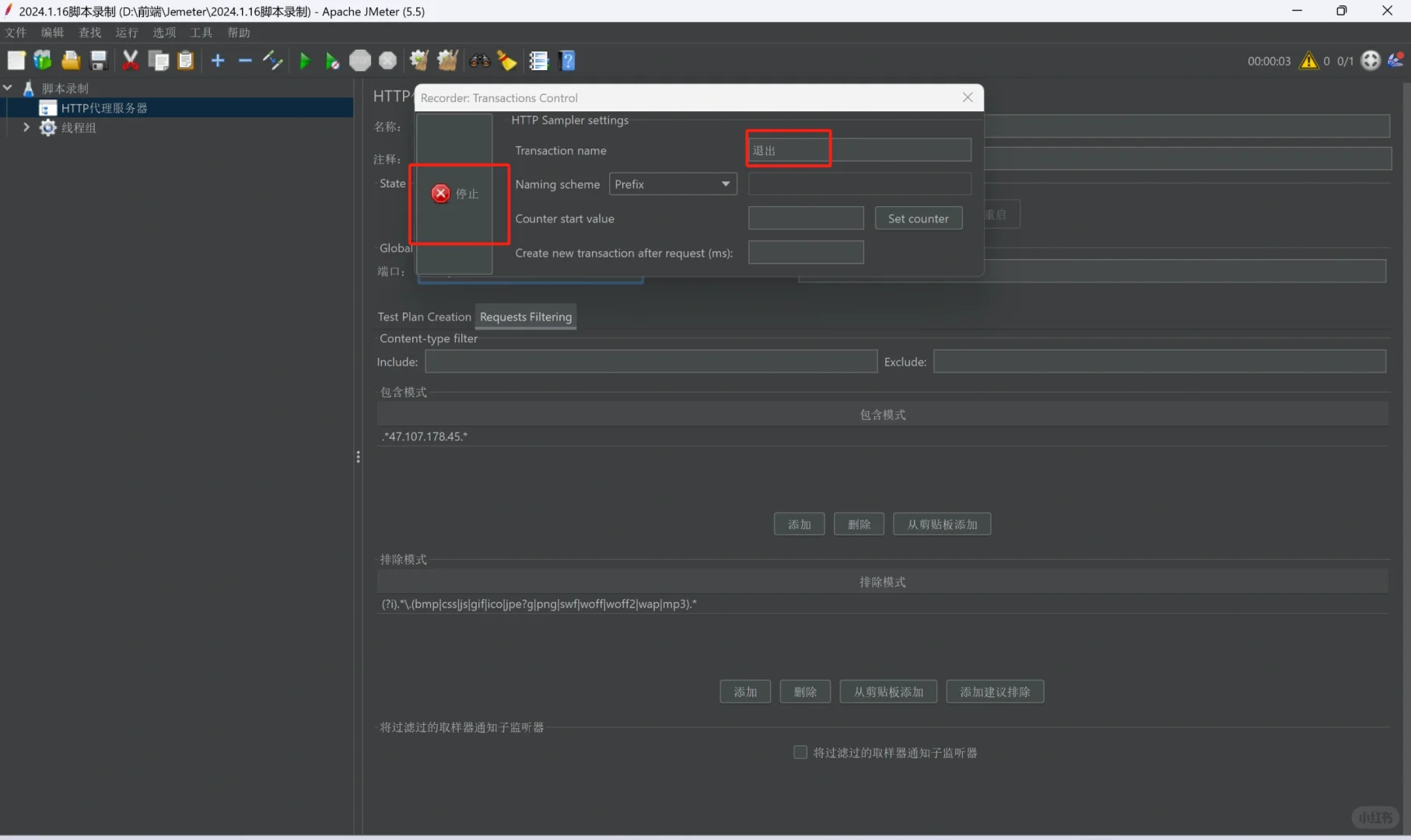Select the (?i).*\.(bmp|css|js... exclude pattern row
The height and width of the screenshot is (840, 1411).
(883, 604)
